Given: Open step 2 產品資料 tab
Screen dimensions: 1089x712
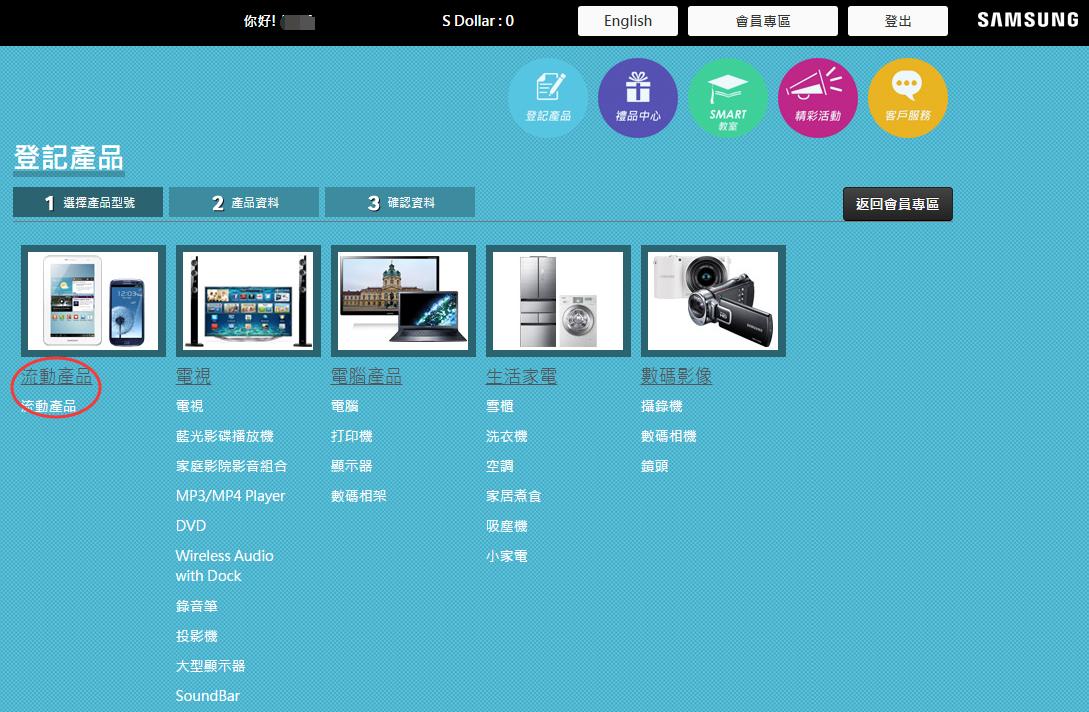Looking at the screenshot, I should point(244,201).
